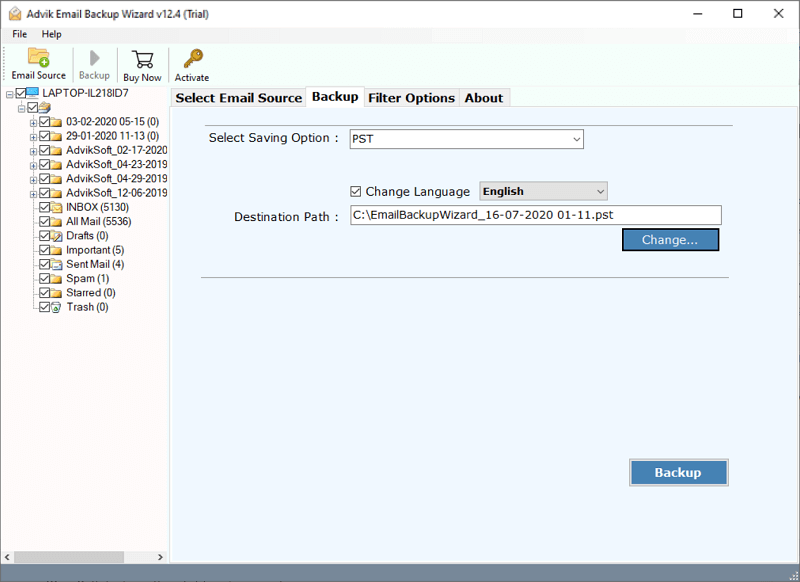800x582 pixels.
Task: Click the Activate key icon
Action: [x=193, y=59]
